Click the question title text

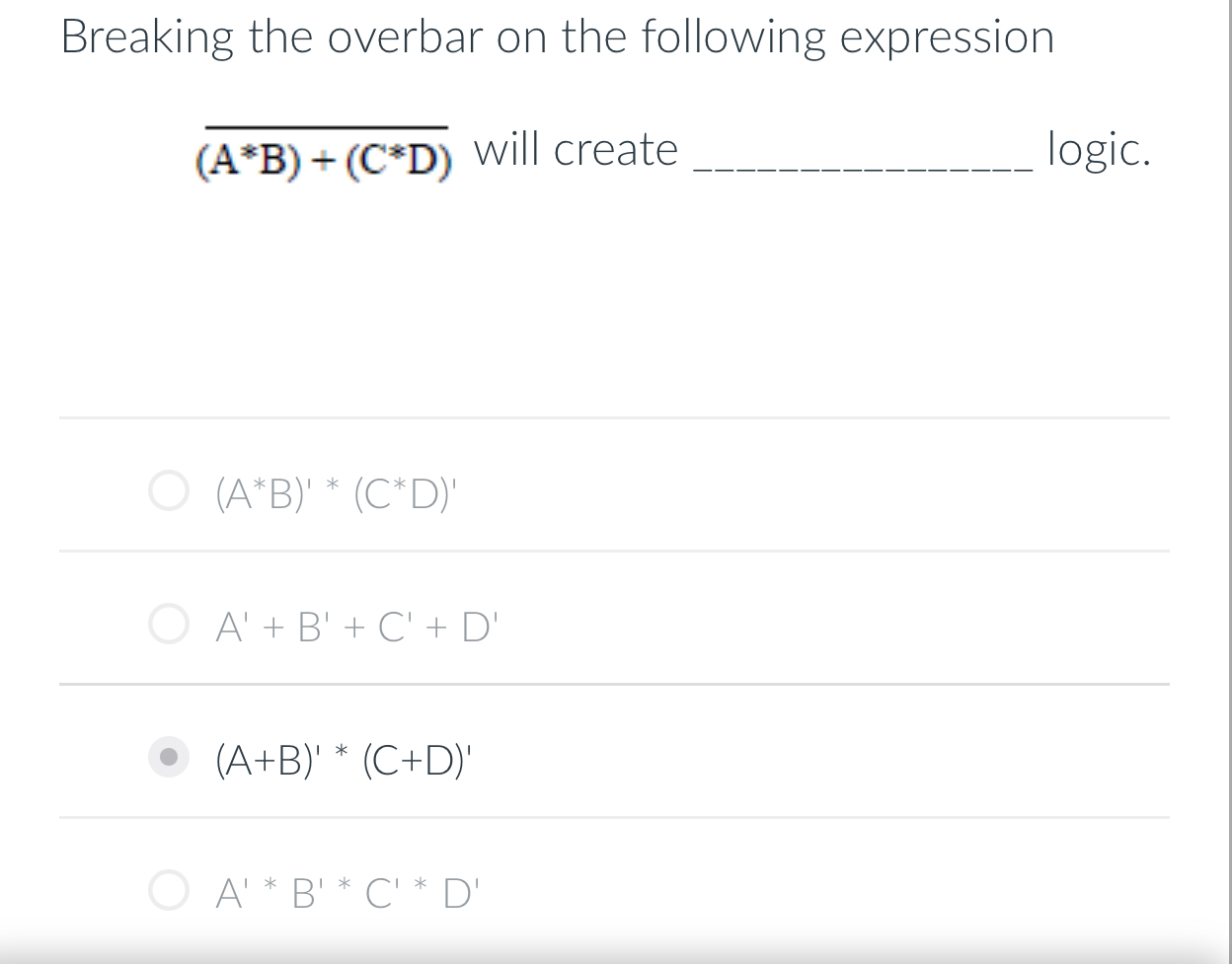(558, 36)
